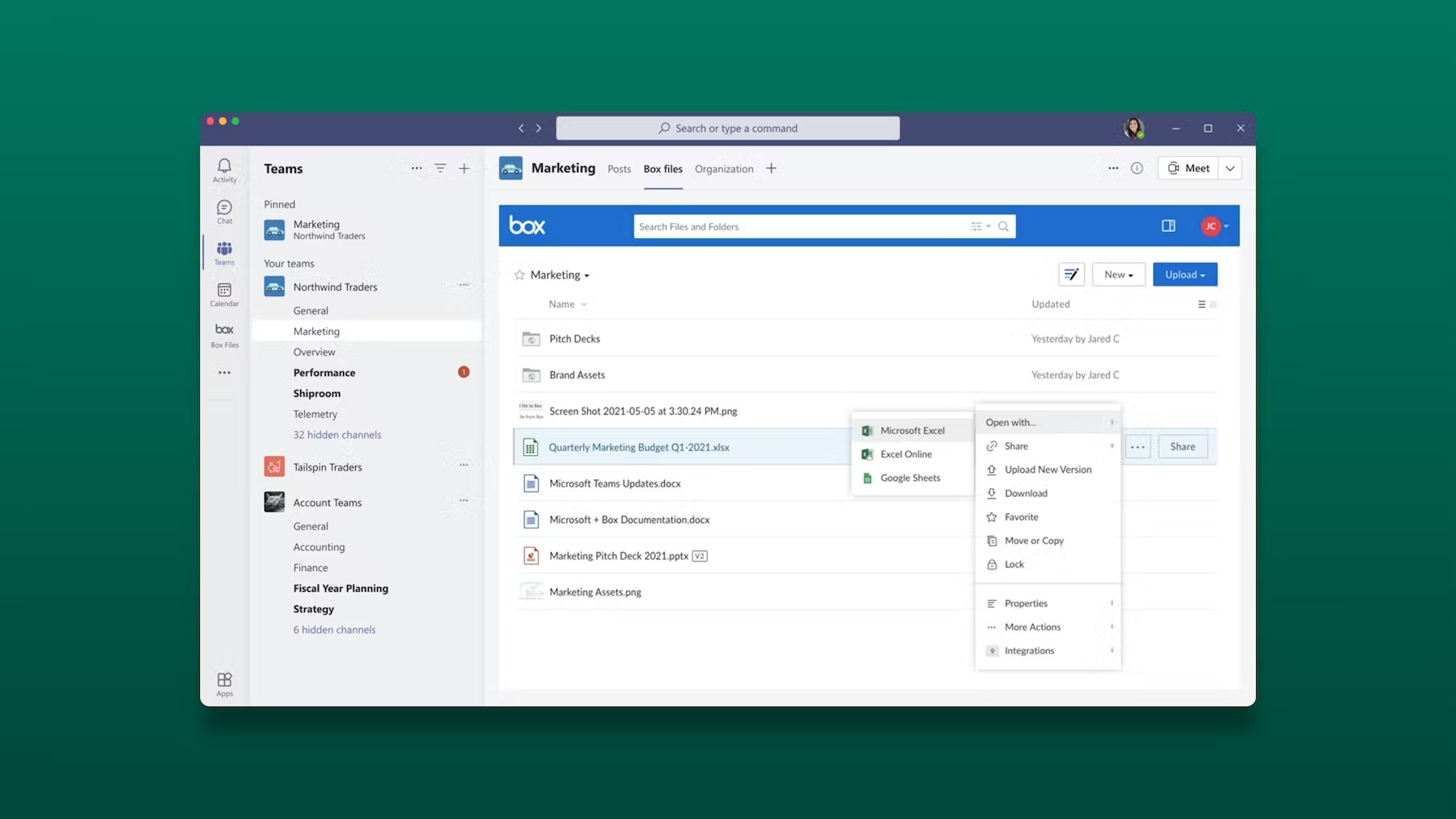Open the Calendar icon

pos(224,294)
